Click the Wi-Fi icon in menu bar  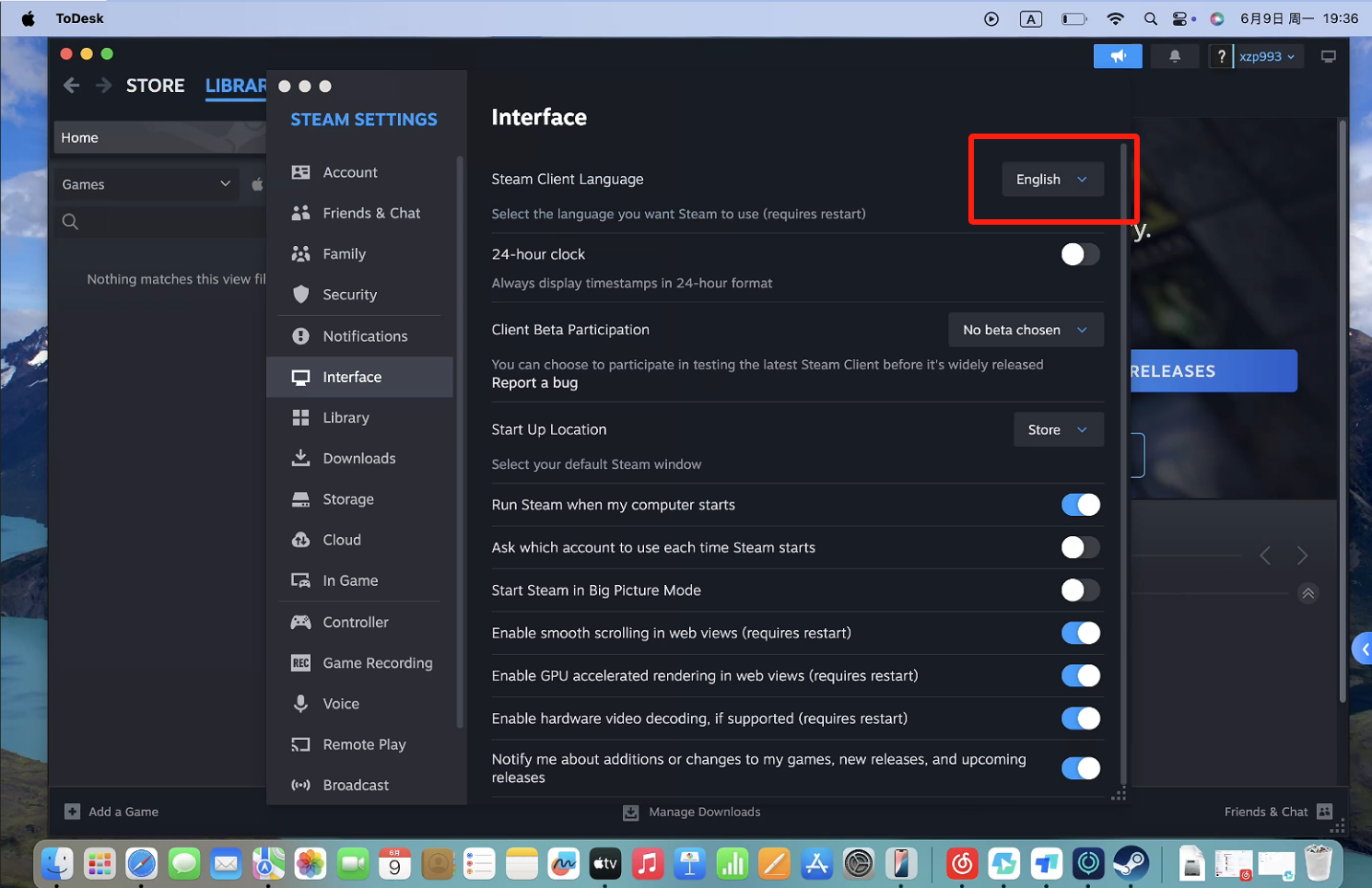click(1115, 18)
